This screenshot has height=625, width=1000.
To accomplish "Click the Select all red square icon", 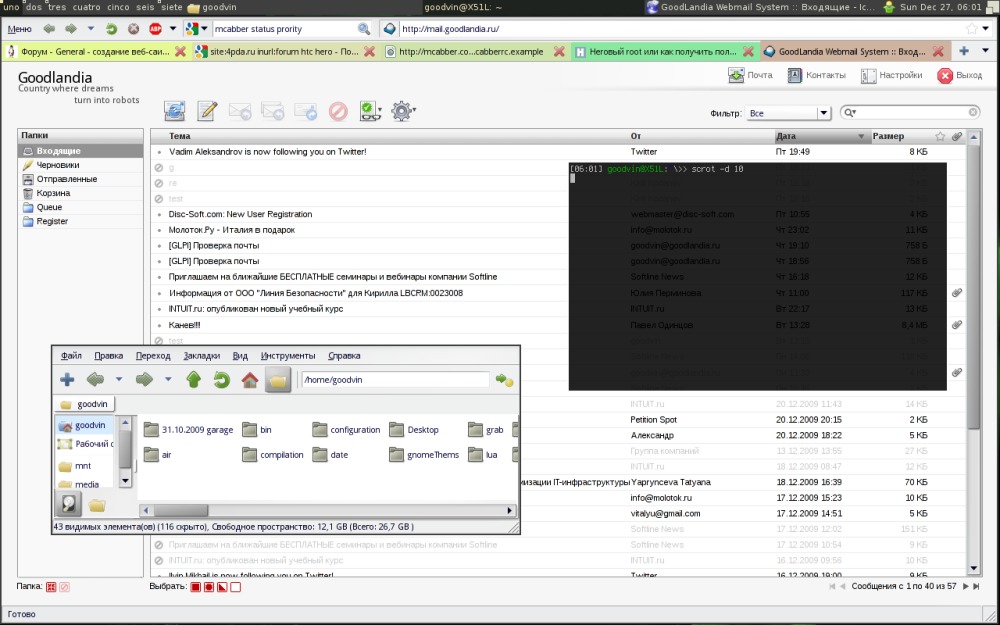I will (x=195, y=587).
